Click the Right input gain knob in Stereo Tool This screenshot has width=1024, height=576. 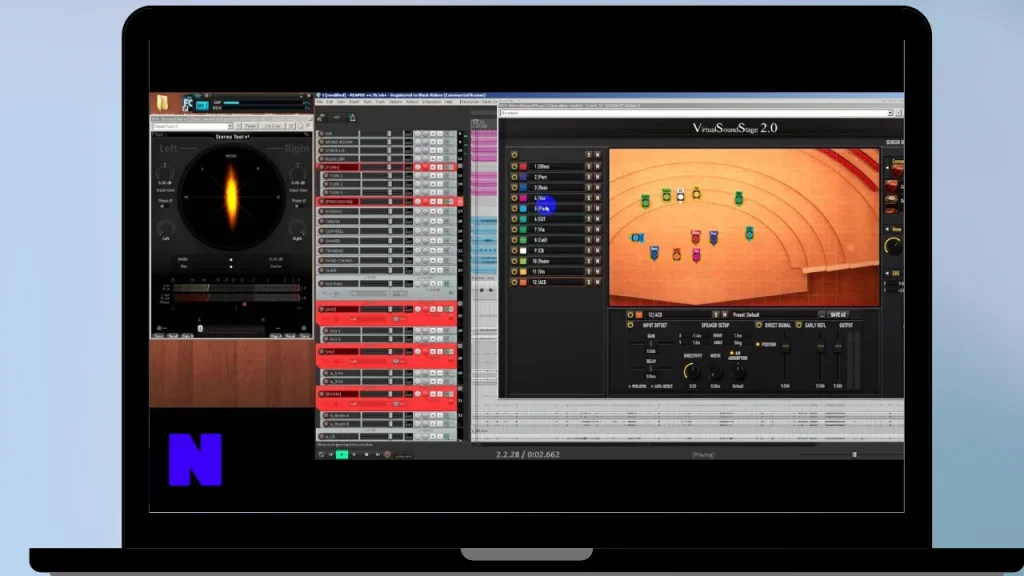click(298, 172)
